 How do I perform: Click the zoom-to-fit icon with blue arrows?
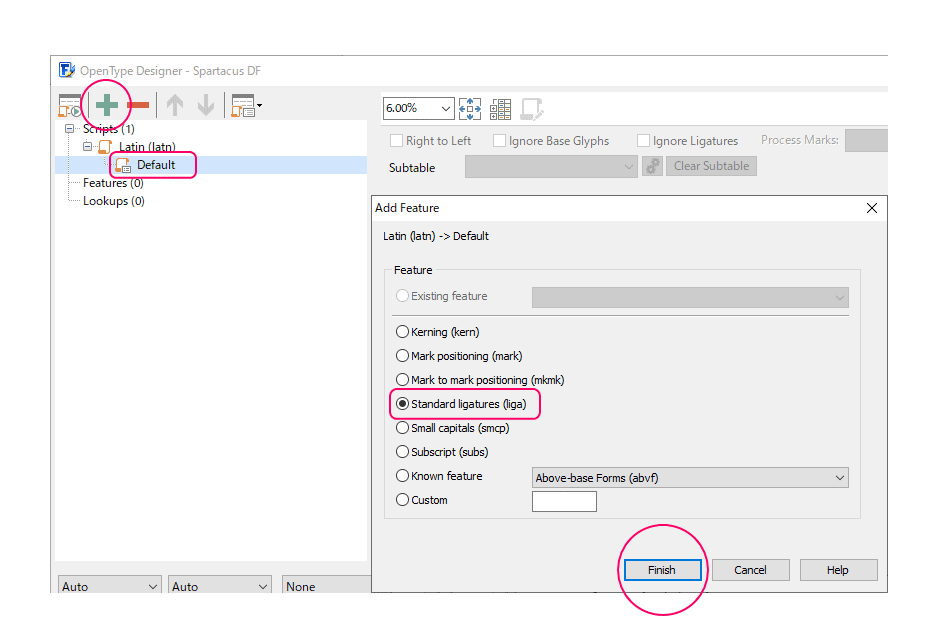coord(470,109)
